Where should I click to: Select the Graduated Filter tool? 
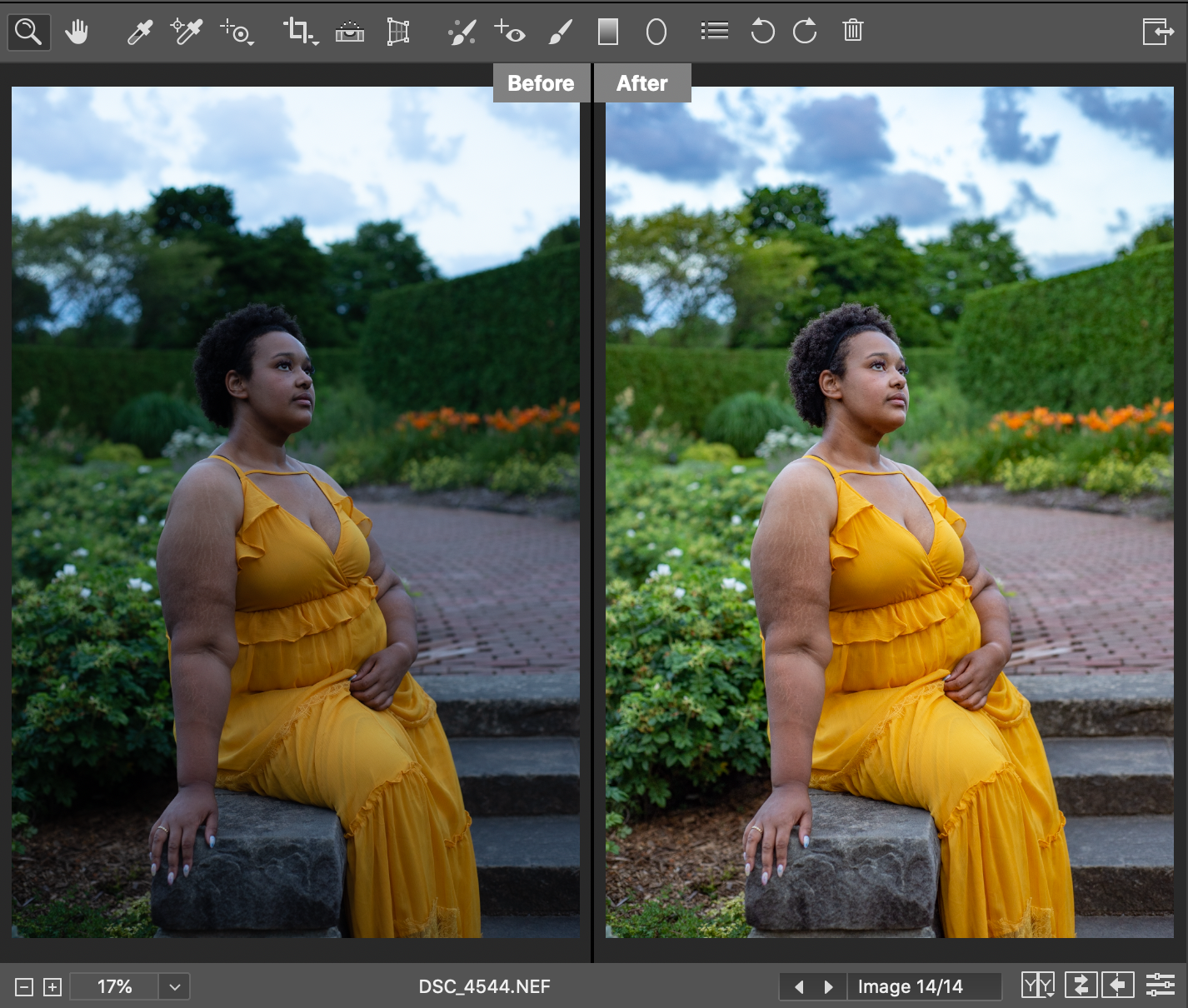pos(608,32)
